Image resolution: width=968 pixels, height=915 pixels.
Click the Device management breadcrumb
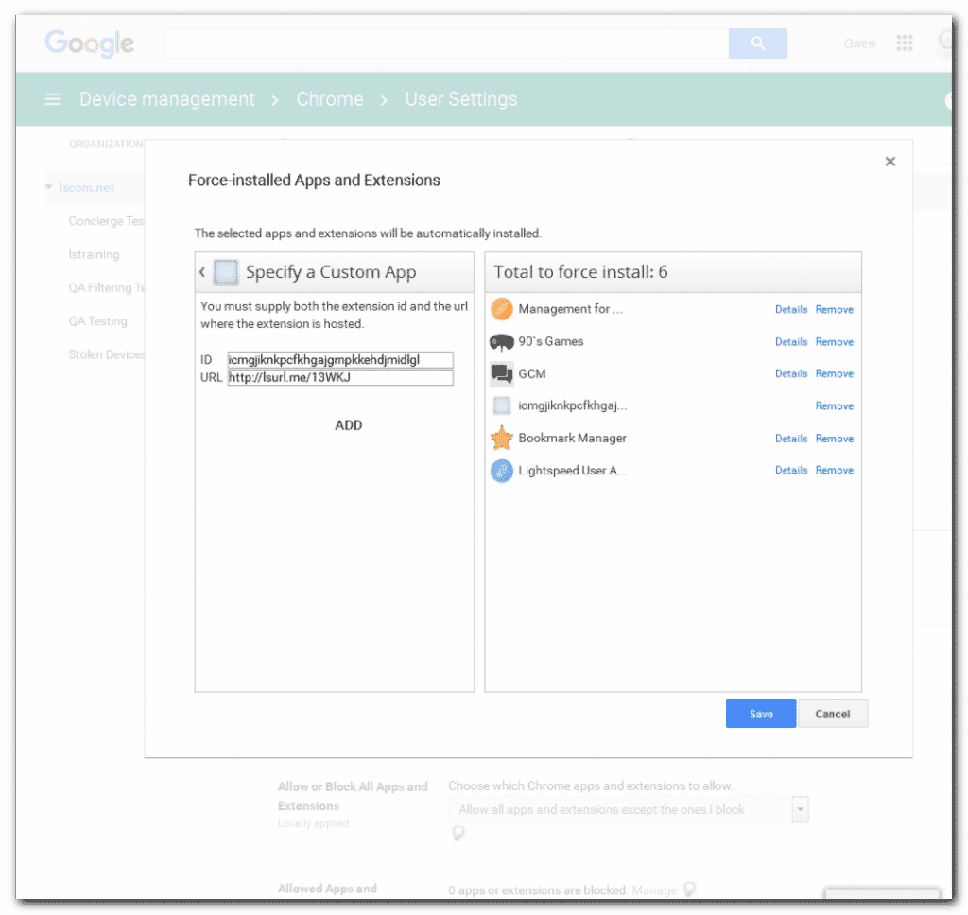tap(167, 99)
